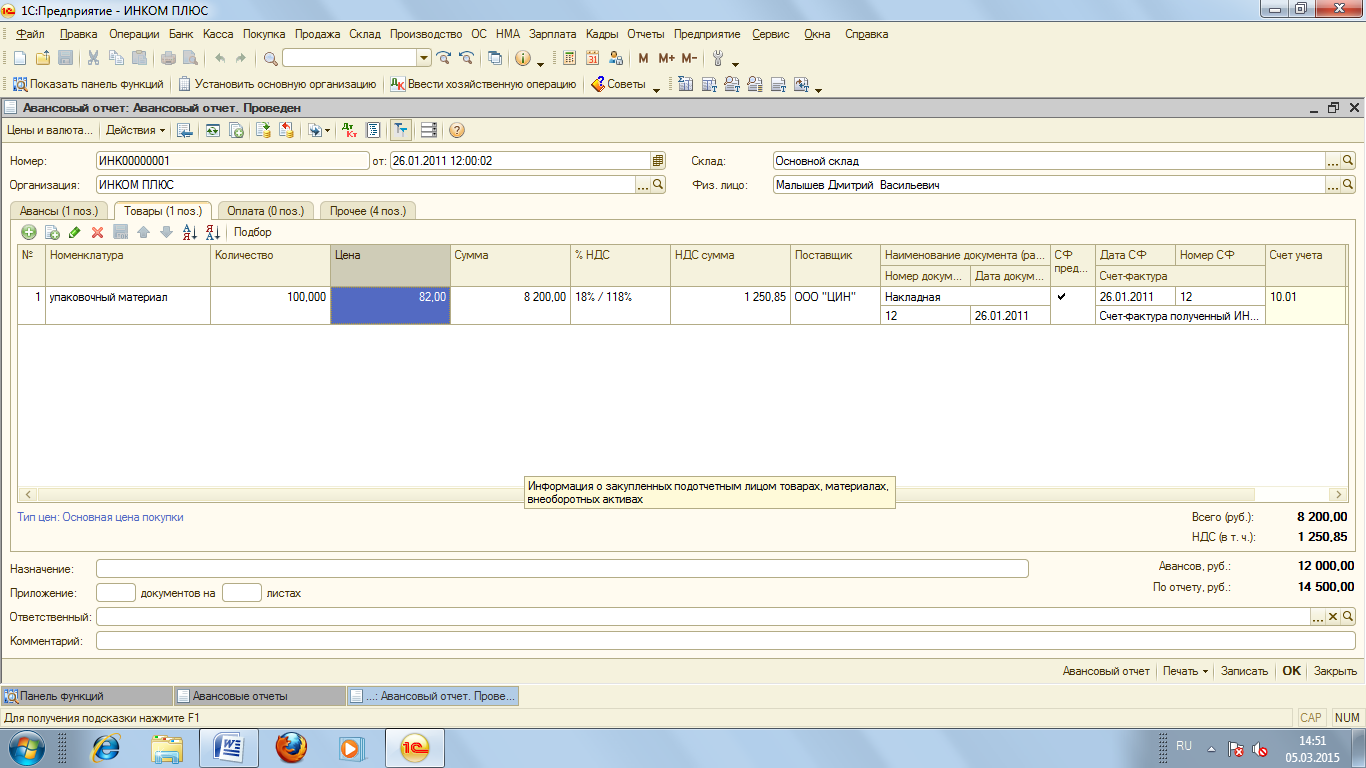Open the calculator icon
This screenshot has width=1366, height=768.
click(x=569, y=58)
